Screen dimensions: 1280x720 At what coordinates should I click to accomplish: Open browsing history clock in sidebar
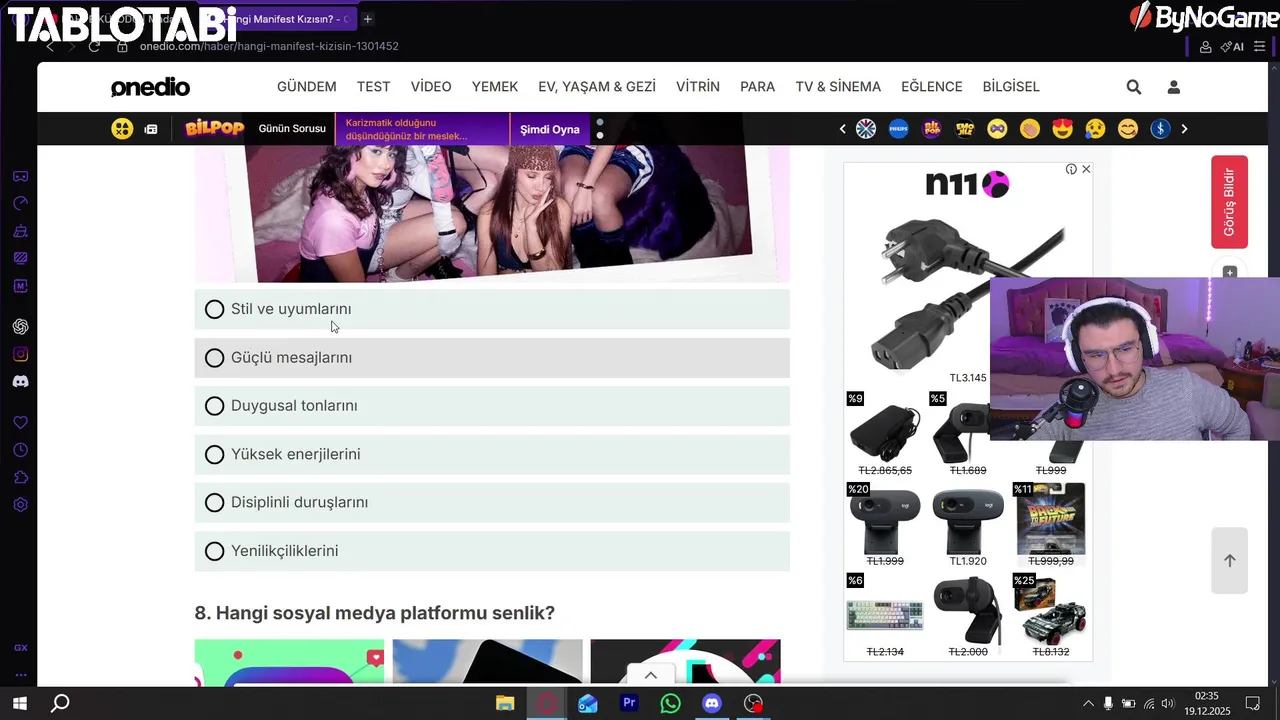coord(20,450)
